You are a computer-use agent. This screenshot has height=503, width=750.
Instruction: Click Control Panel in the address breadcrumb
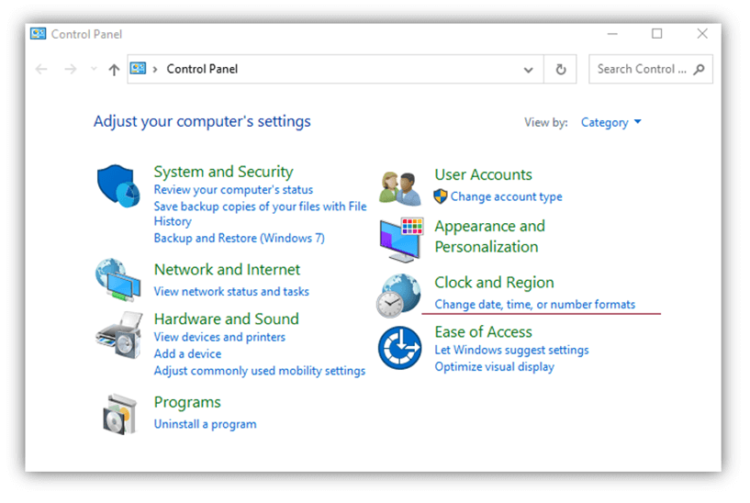[x=202, y=69]
